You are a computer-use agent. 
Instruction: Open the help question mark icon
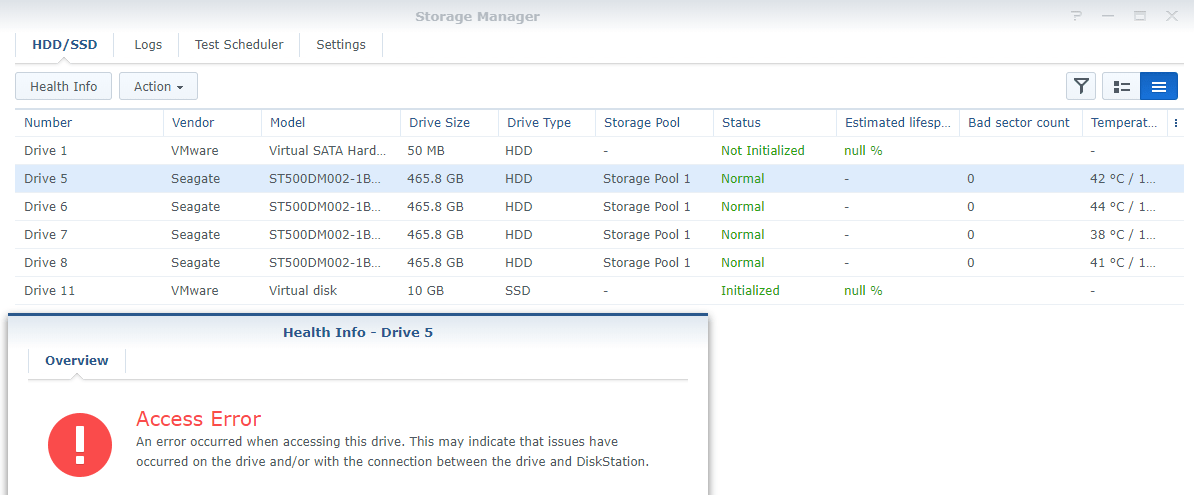coord(1076,16)
